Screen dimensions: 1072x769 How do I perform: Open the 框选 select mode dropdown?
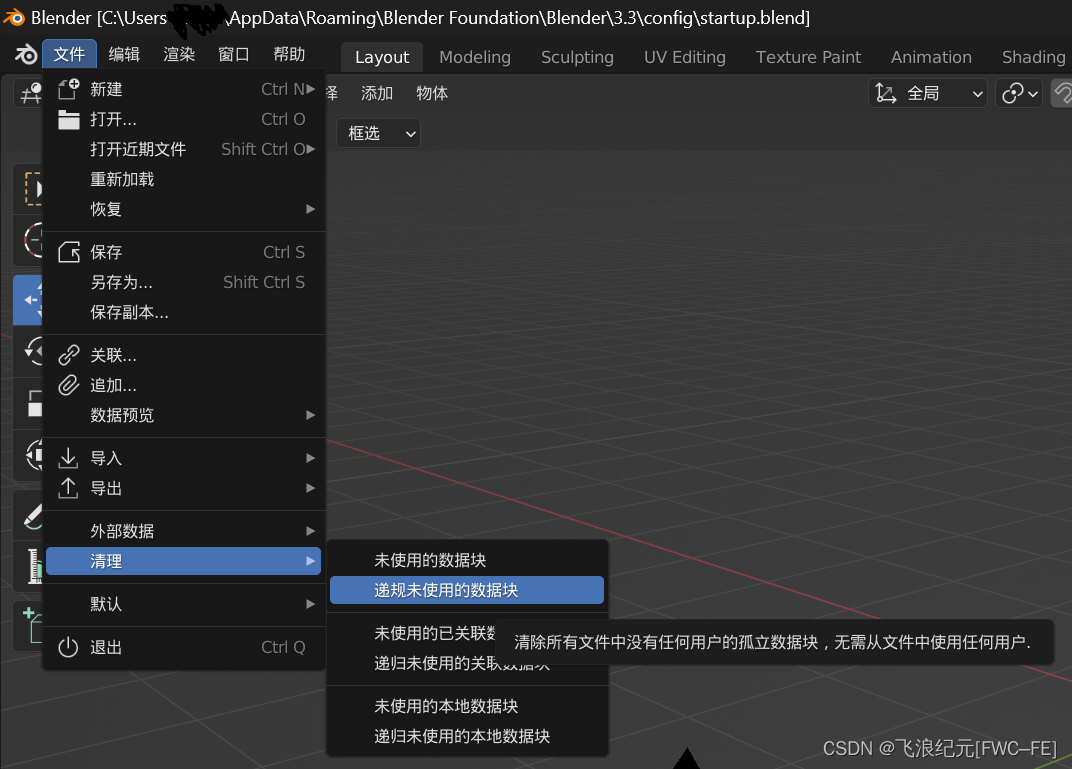click(x=379, y=133)
